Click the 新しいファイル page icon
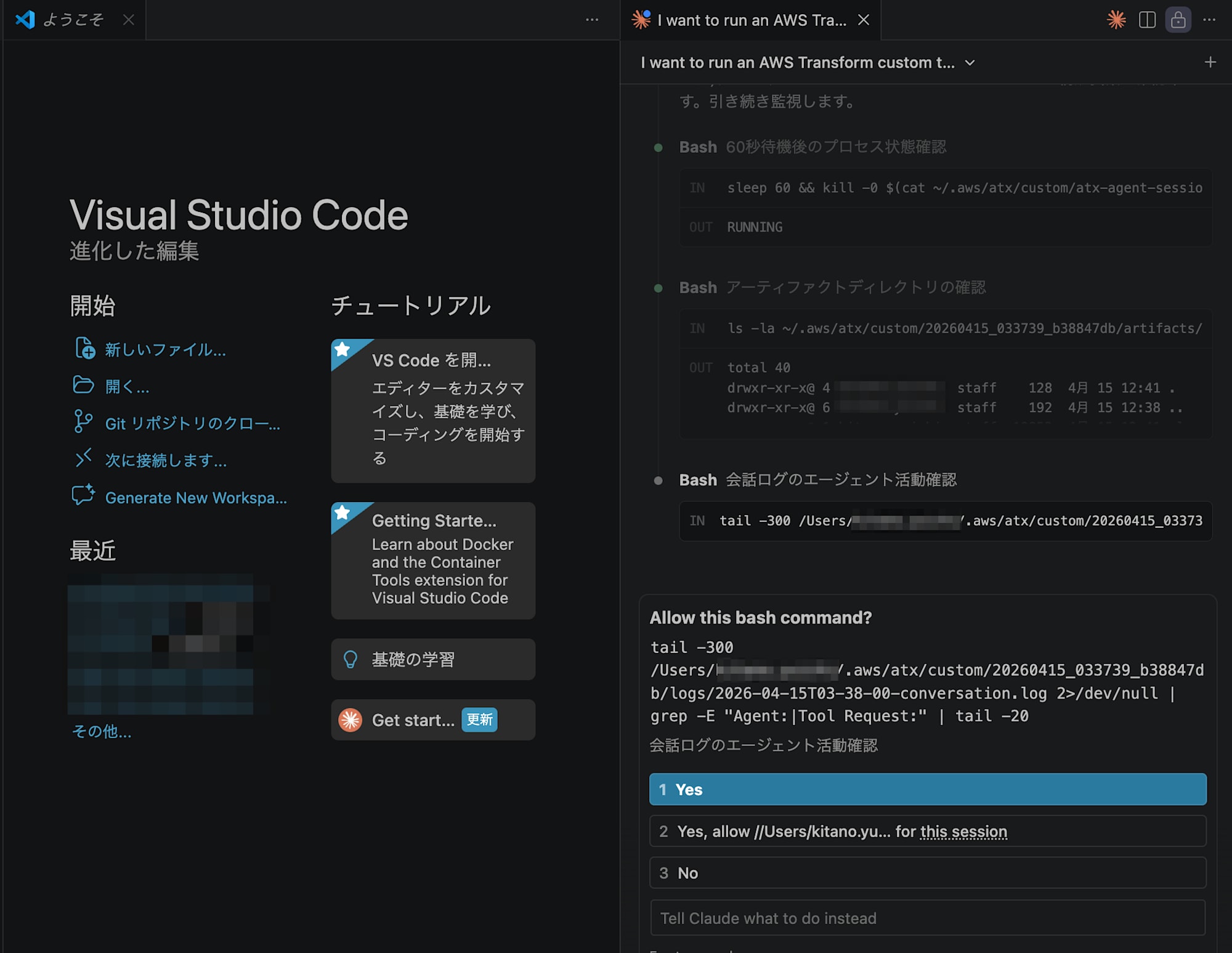 [x=86, y=349]
